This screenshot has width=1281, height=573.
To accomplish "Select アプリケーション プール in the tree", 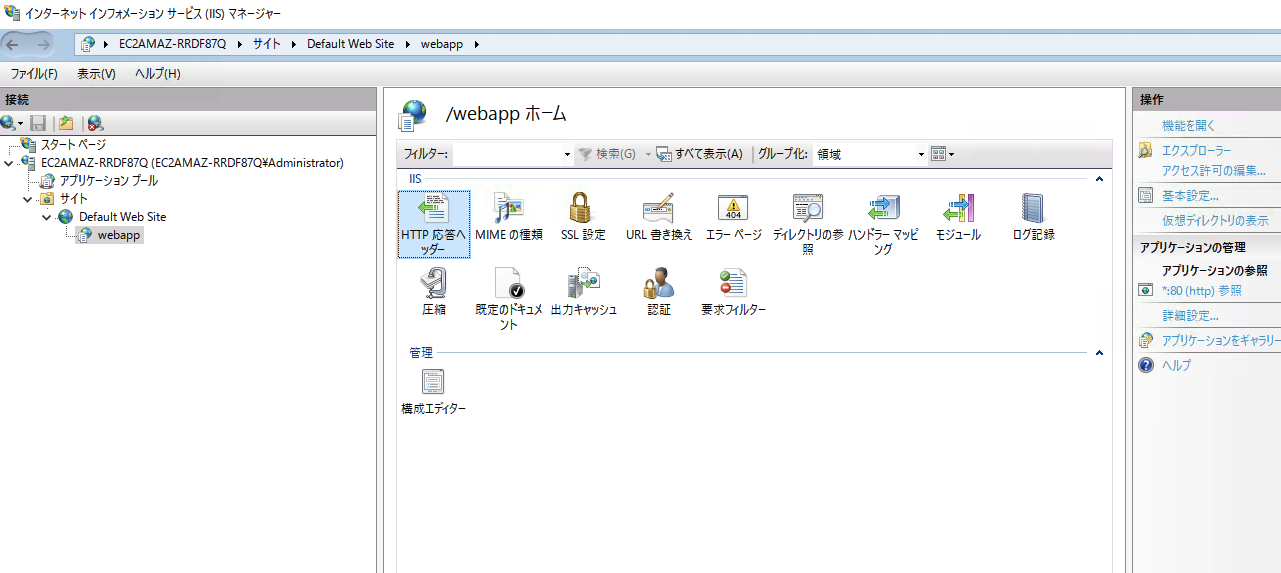I will (x=108, y=181).
